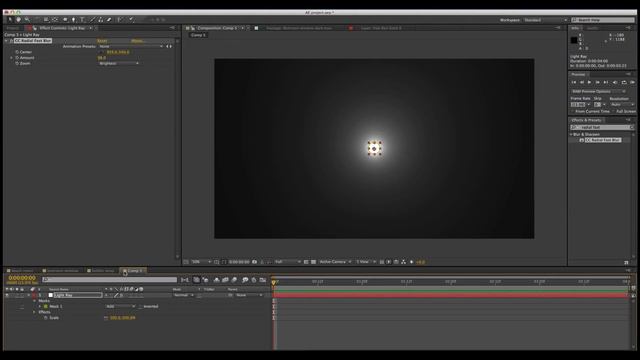This screenshot has width=640, height=360.
Task: Open the Composition: Comp 1 viewer tab
Action: (x=216, y=28)
